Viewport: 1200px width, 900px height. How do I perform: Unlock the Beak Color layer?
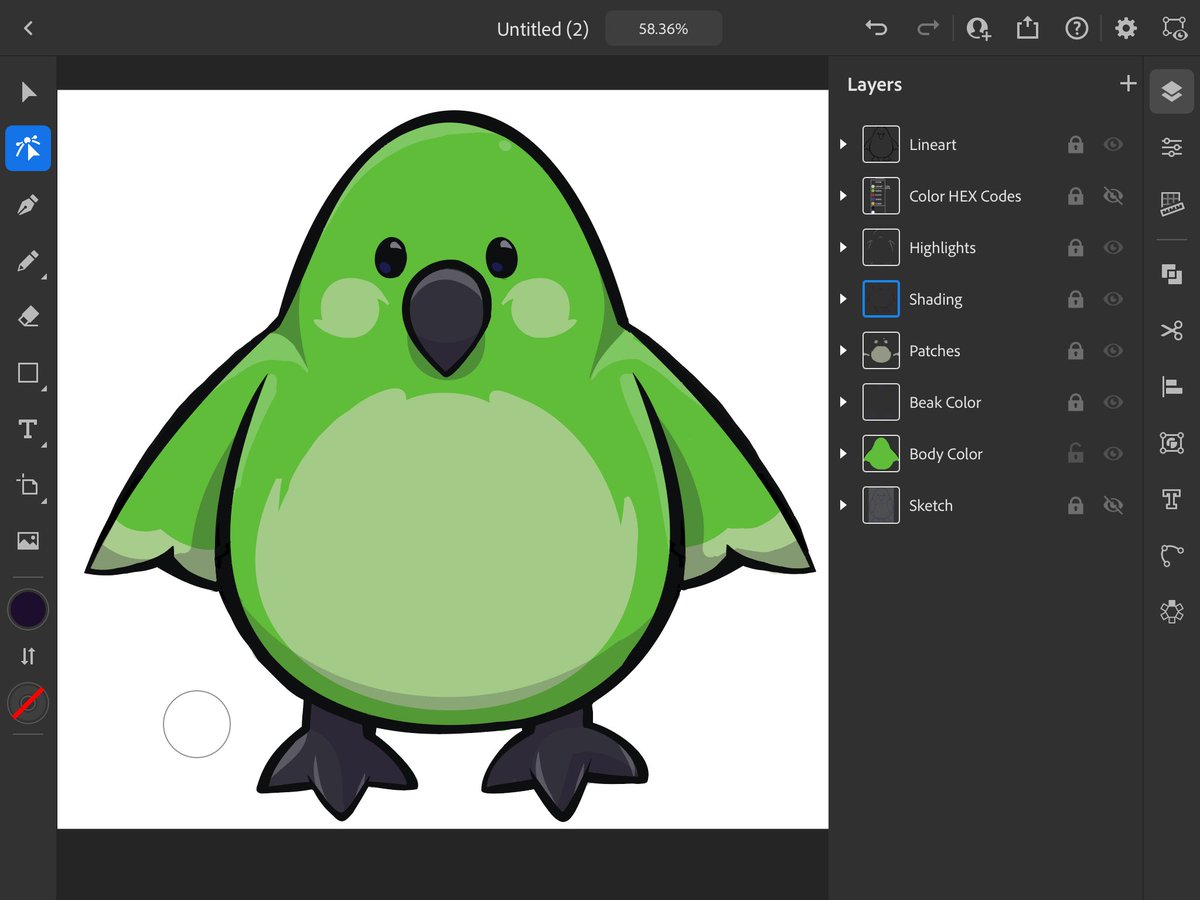(x=1076, y=402)
